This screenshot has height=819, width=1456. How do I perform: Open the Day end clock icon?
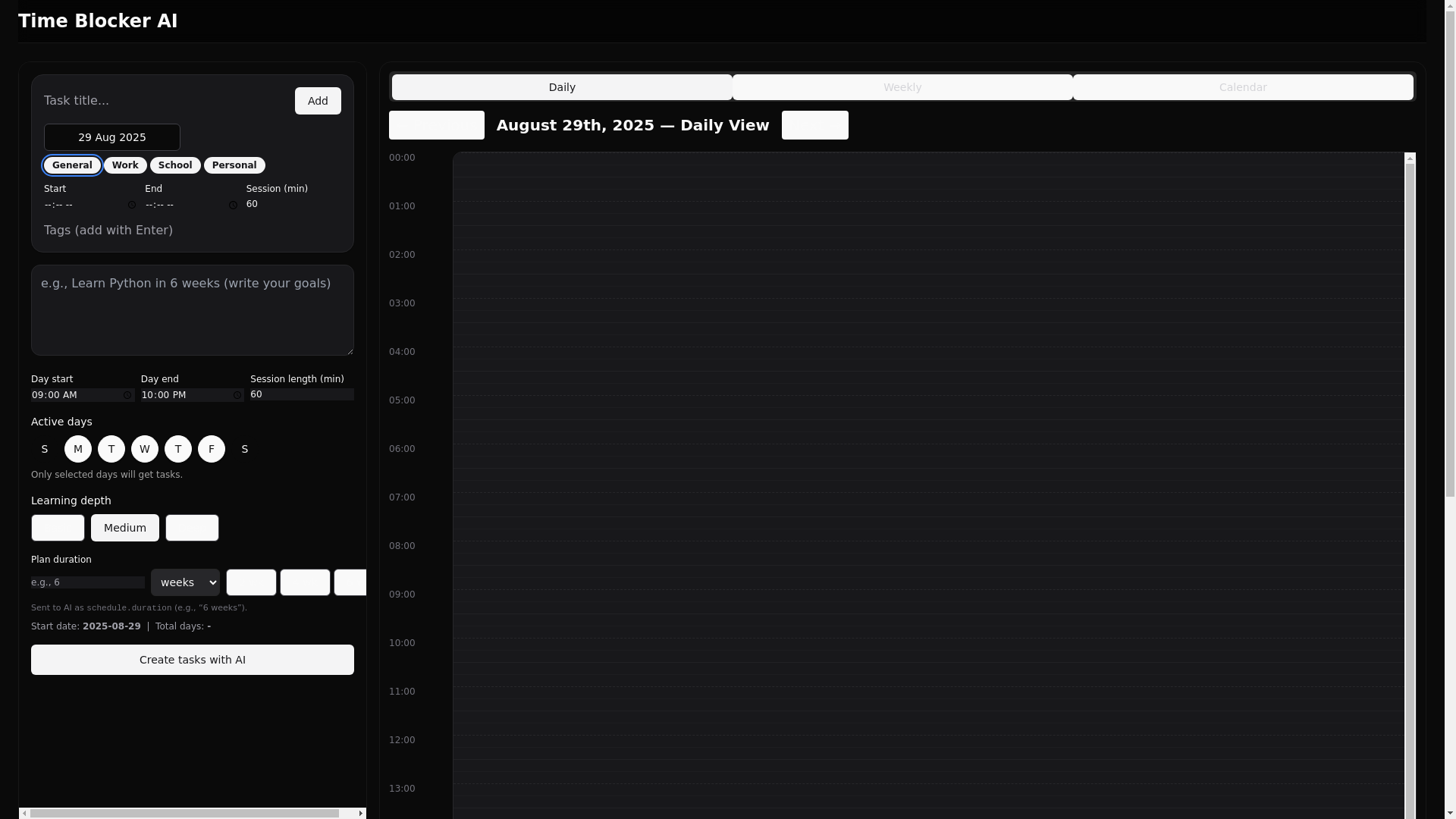(x=237, y=395)
